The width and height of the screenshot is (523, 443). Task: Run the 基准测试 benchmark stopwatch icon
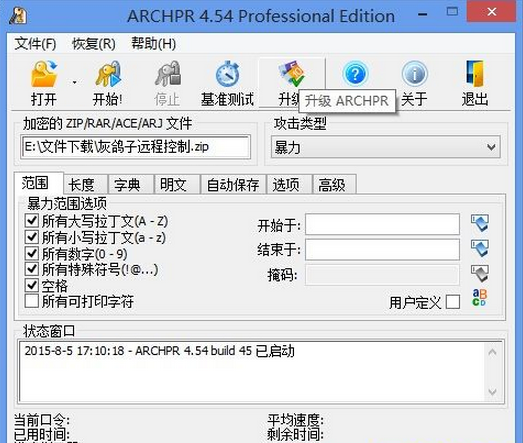227,74
